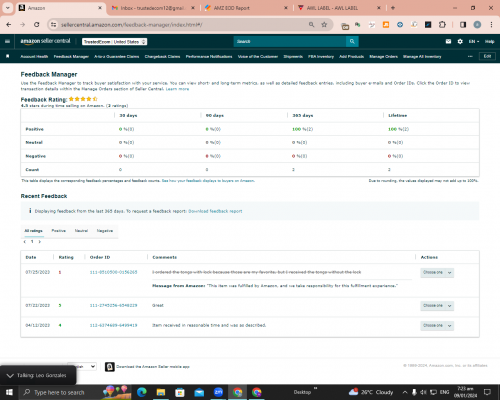Open the Choose one dropdown for the 07/25/2023 feedback
The image size is (500, 400).
click(x=437, y=272)
